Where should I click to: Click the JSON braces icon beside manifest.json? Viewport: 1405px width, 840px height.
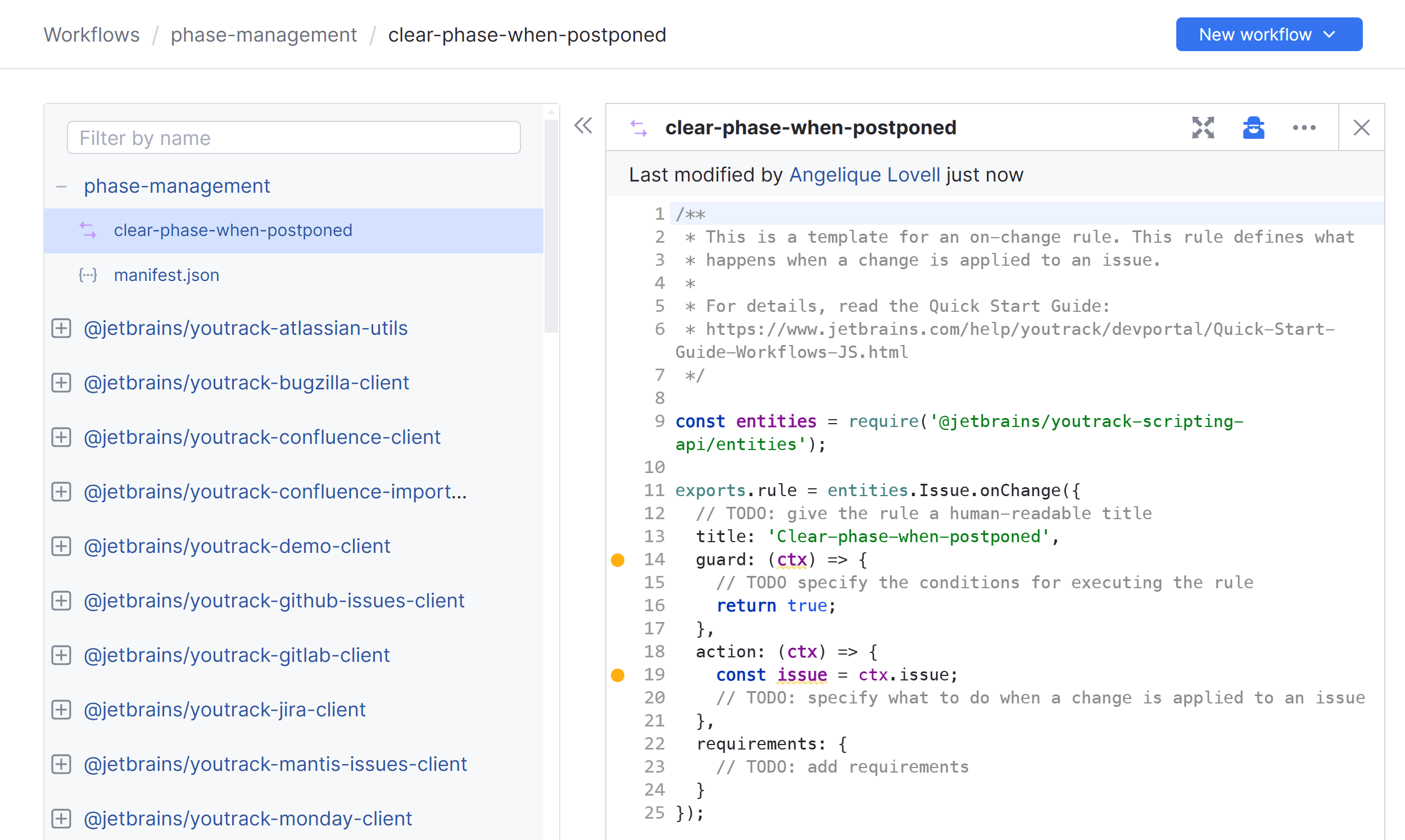pos(88,275)
